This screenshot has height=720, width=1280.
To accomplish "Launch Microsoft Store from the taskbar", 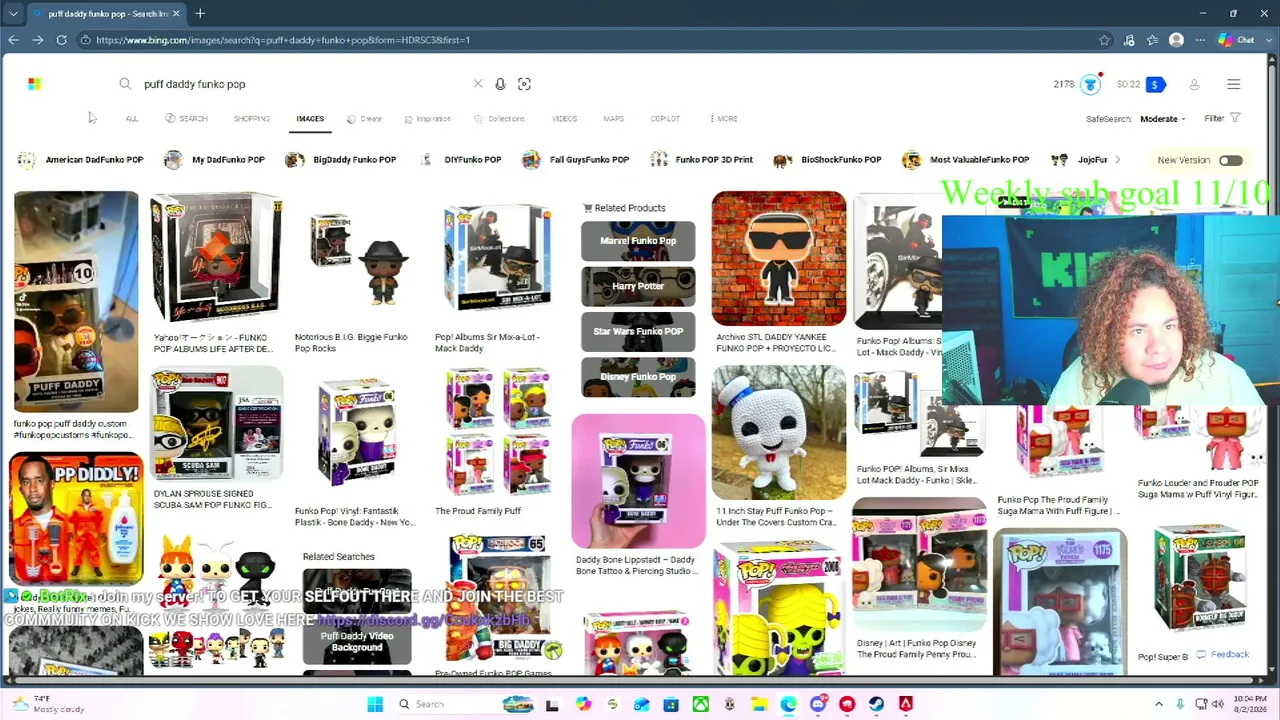I will click(671, 704).
